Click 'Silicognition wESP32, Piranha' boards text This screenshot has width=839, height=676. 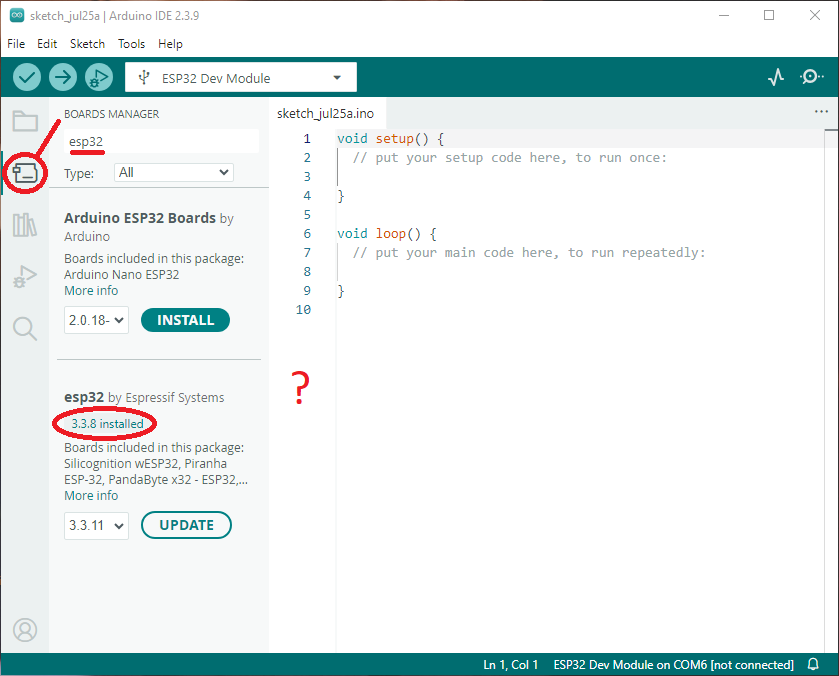(x=145, y=464)
